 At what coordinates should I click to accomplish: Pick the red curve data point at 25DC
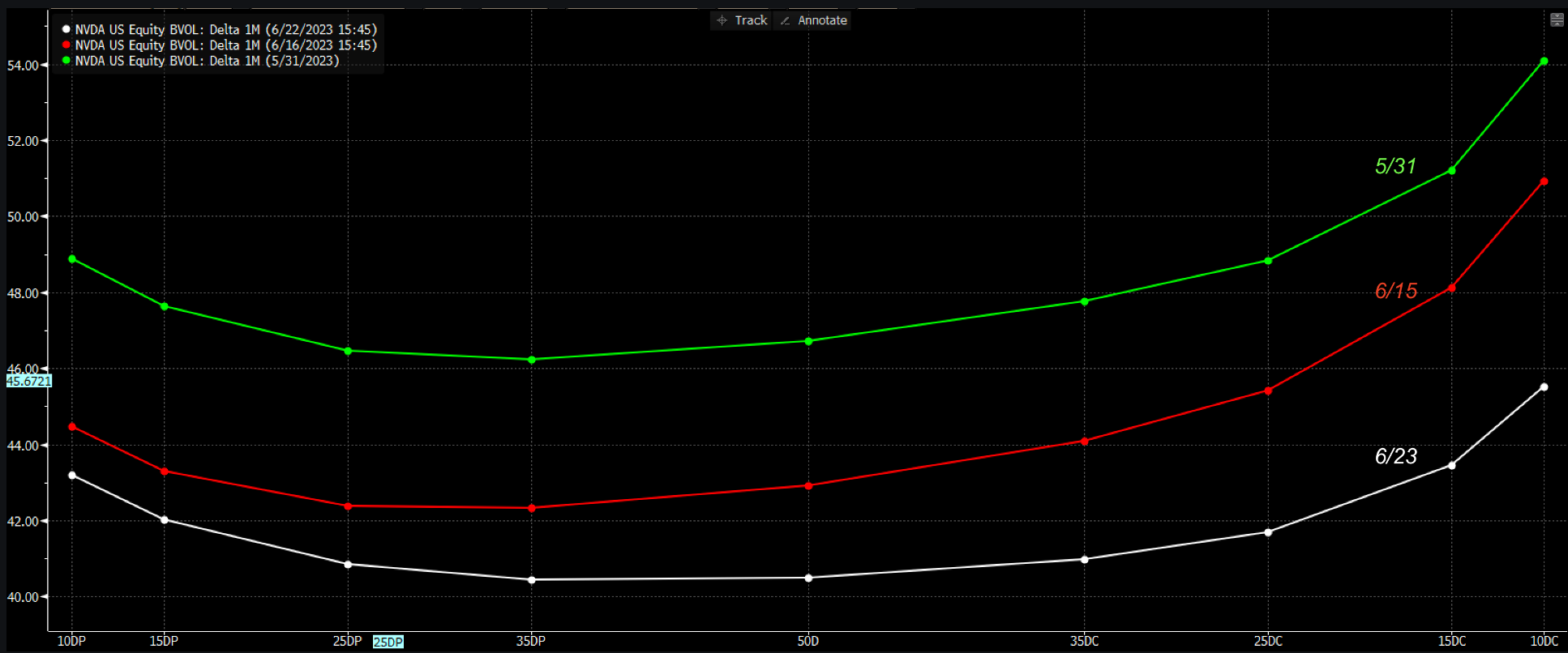point(1268,391)
